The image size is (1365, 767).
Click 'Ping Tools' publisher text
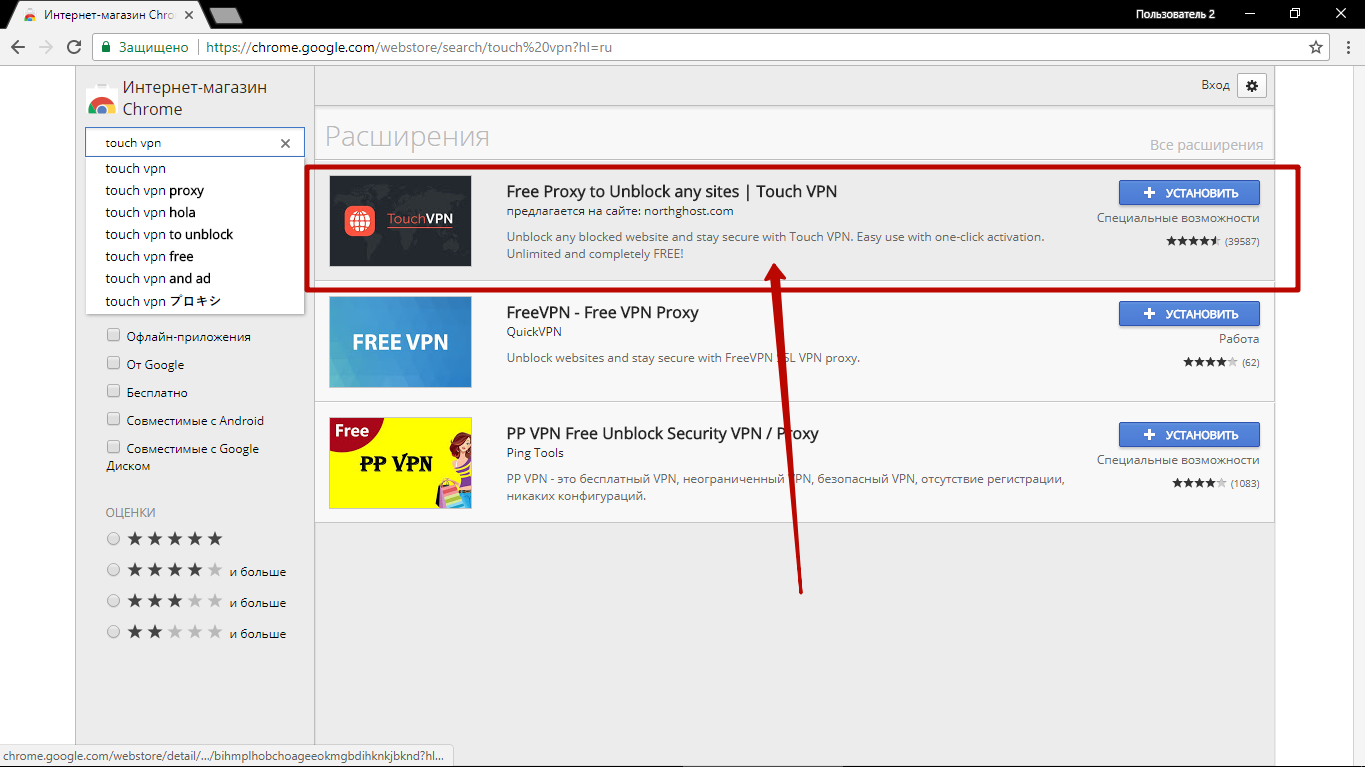535,453
